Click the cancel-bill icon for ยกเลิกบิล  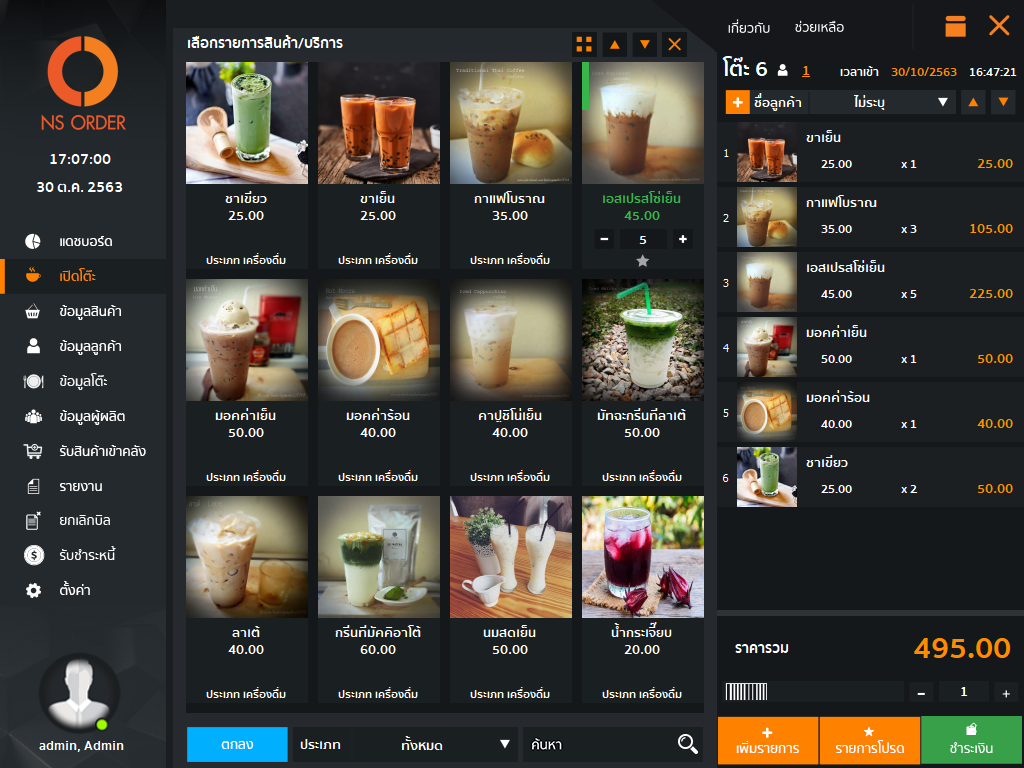(33, 520)
